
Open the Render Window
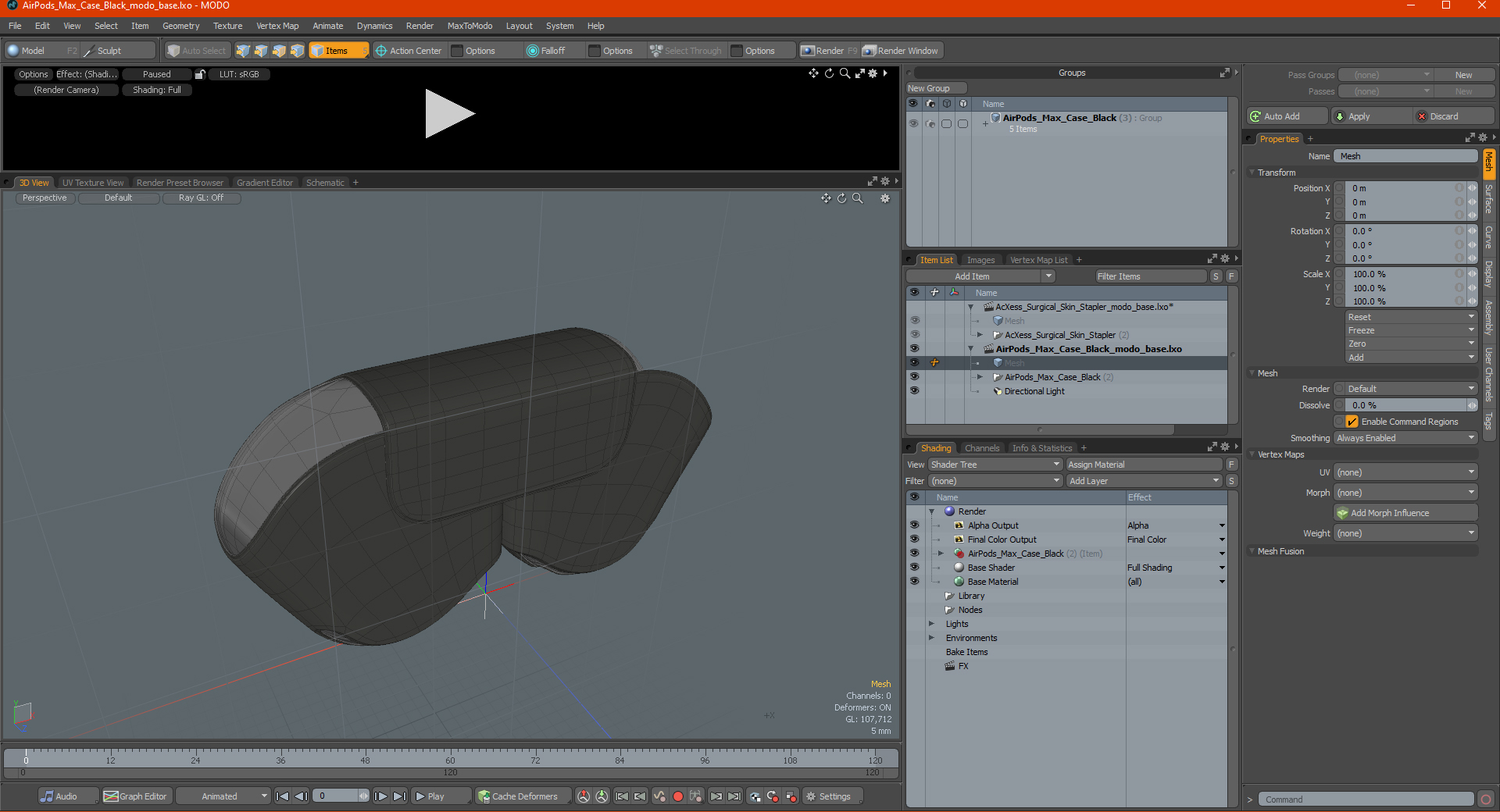point(901,51)
